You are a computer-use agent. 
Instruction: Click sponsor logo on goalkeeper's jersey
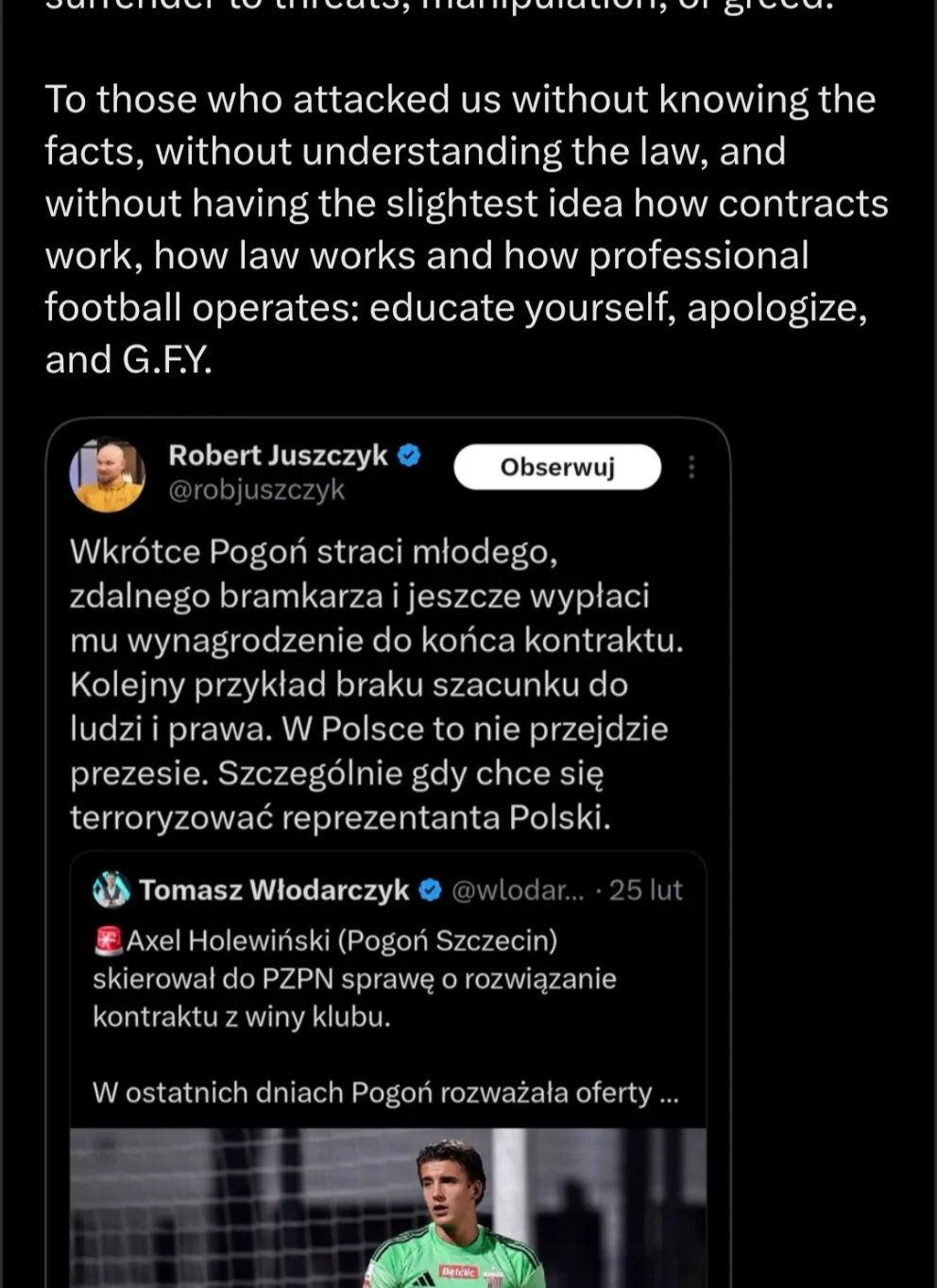(x=459, y=1273)
